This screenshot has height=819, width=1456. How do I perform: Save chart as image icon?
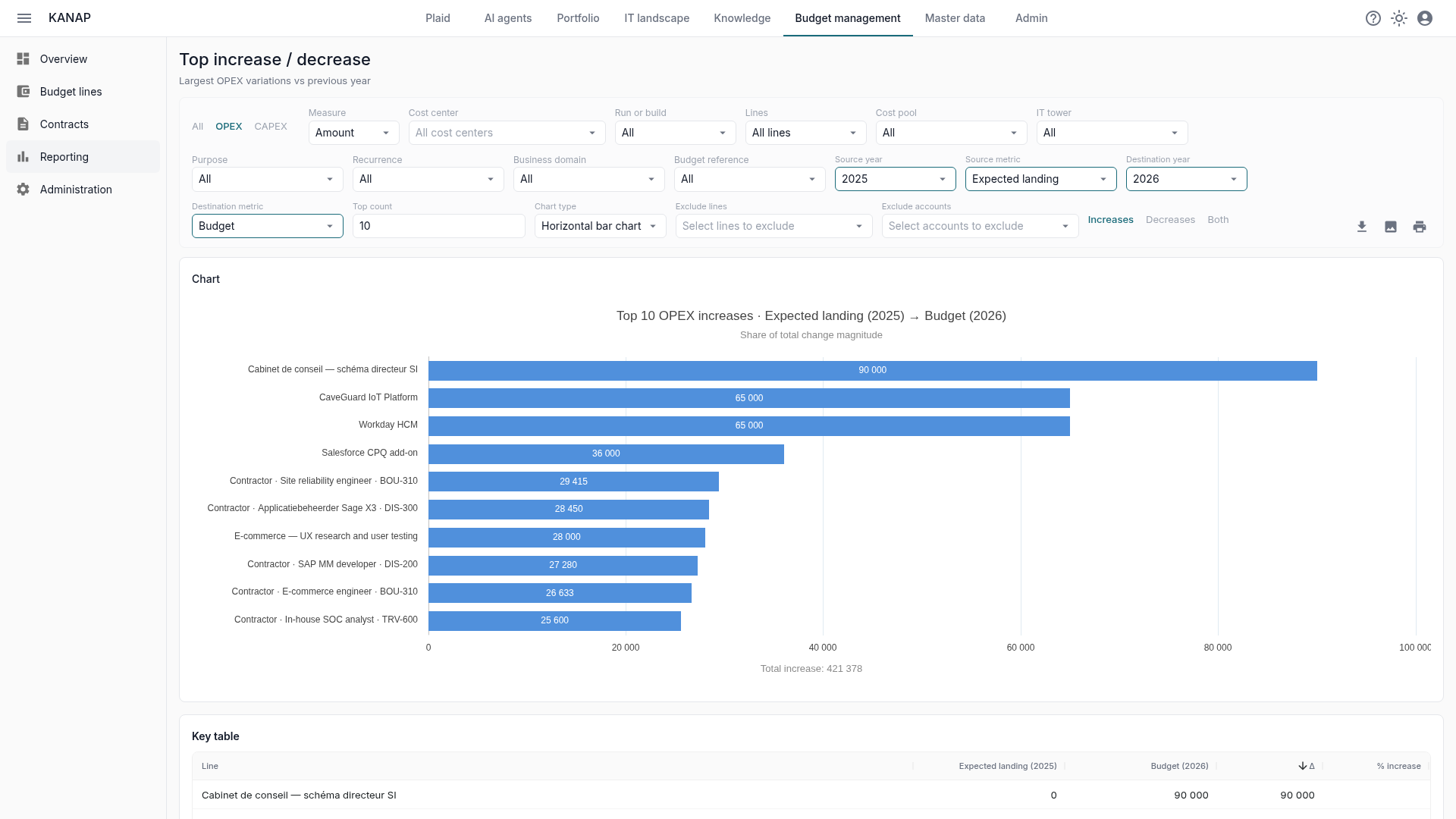pos(1391,227)
